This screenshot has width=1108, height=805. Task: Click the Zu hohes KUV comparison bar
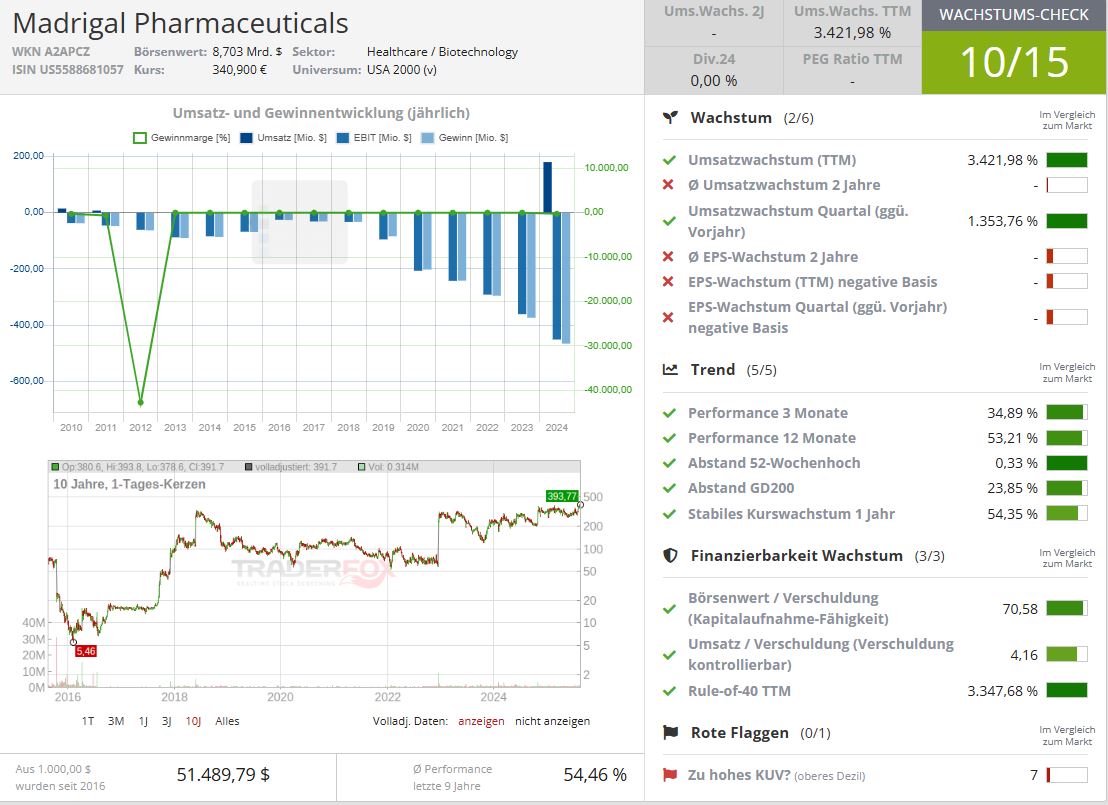pos(1067,775)
